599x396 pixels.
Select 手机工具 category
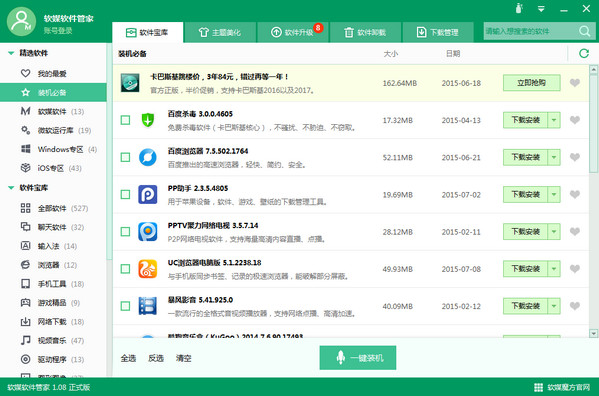(x=53, y=284)
